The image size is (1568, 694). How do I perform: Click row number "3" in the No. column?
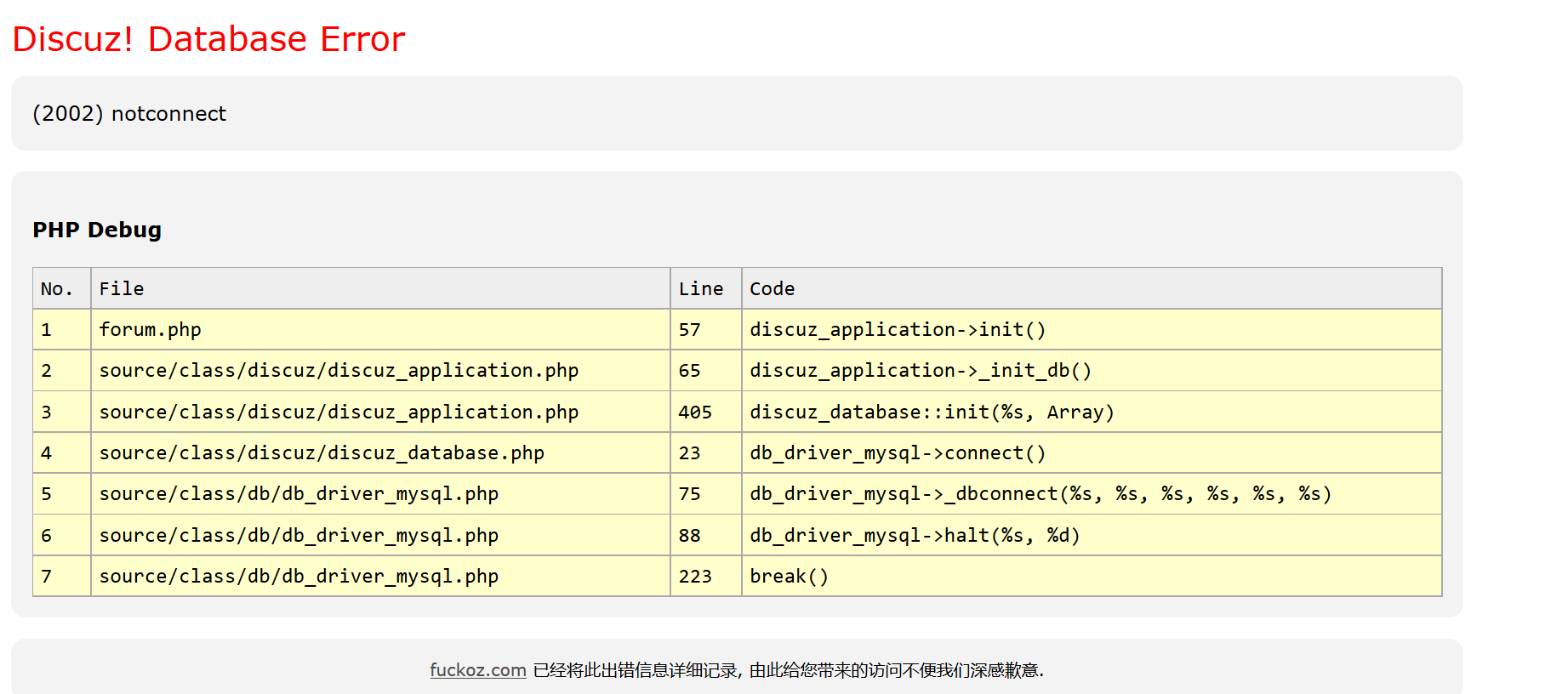tap(62, 412)
